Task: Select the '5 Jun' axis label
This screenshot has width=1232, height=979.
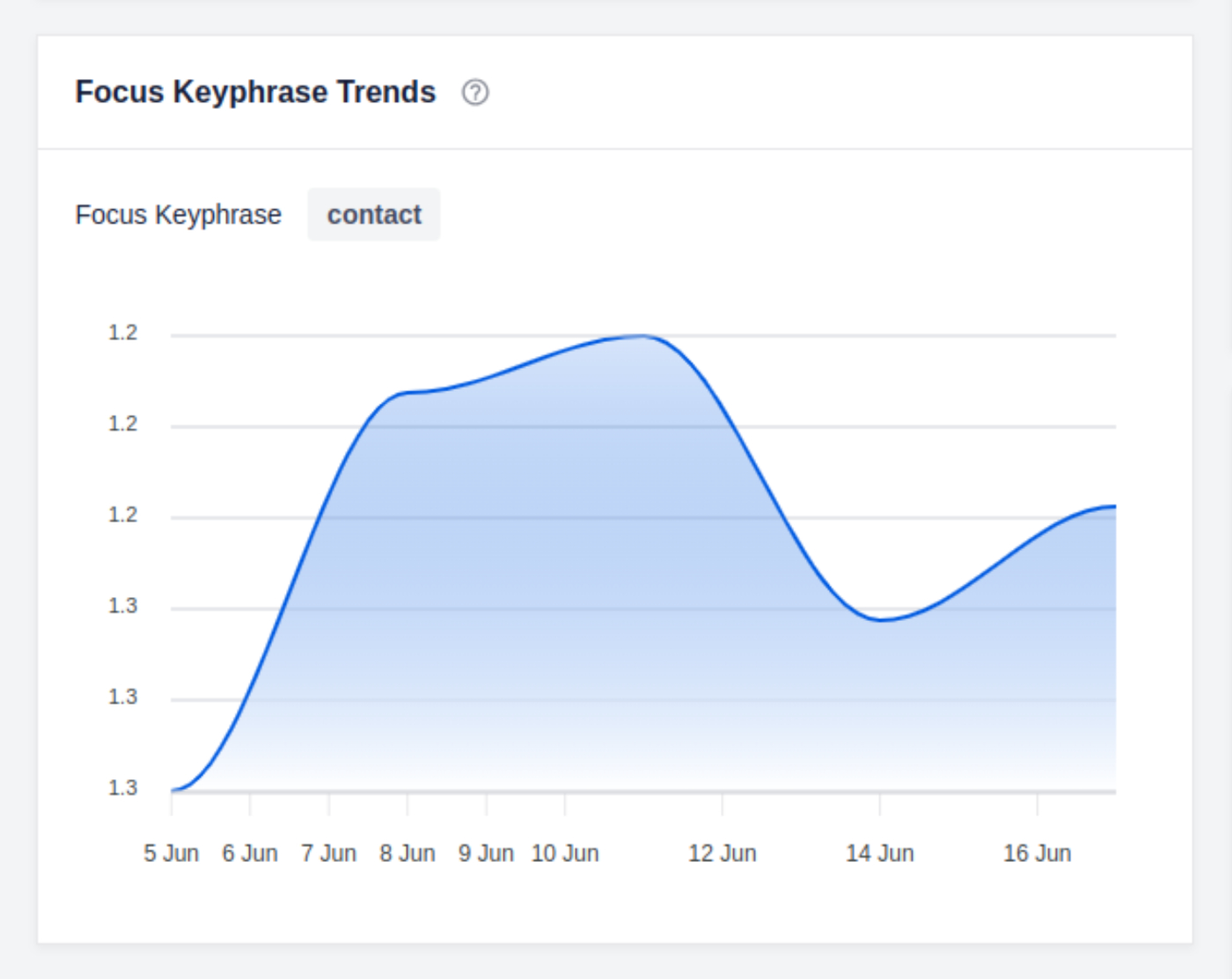Action: [172, 853]
